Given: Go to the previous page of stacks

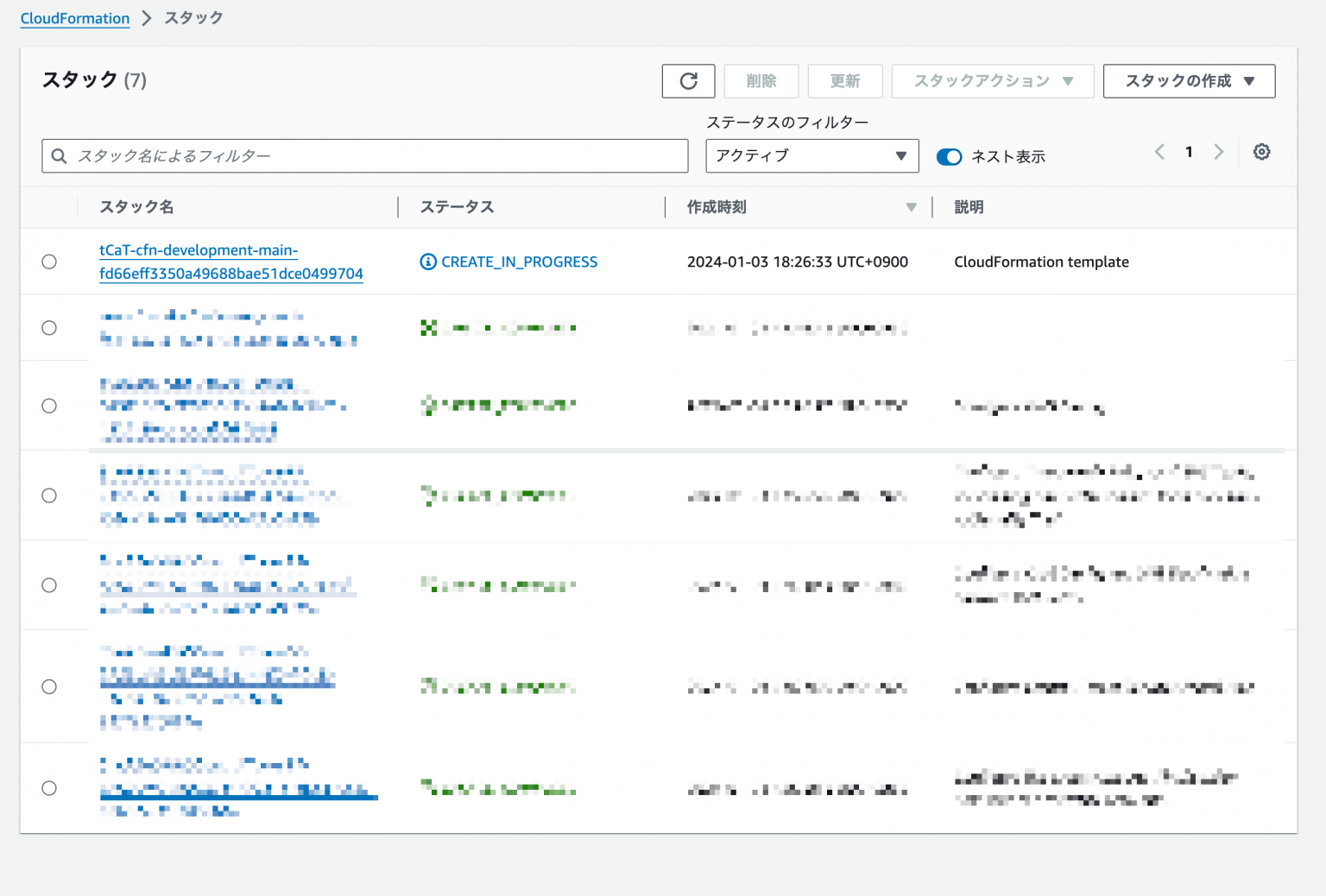Looking at the screenshot, I should coord(1159,152).
